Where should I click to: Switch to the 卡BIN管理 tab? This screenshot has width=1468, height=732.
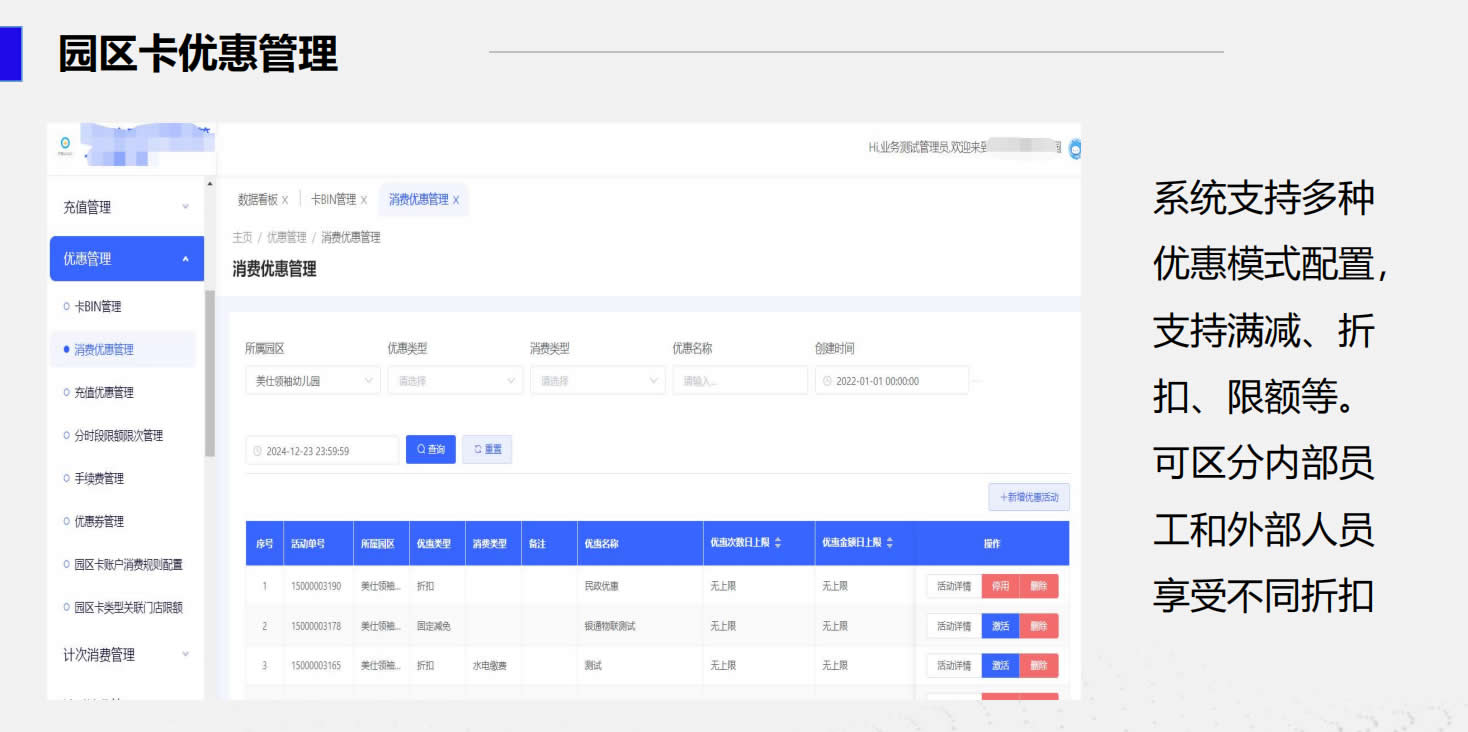[x=333, y=200]
